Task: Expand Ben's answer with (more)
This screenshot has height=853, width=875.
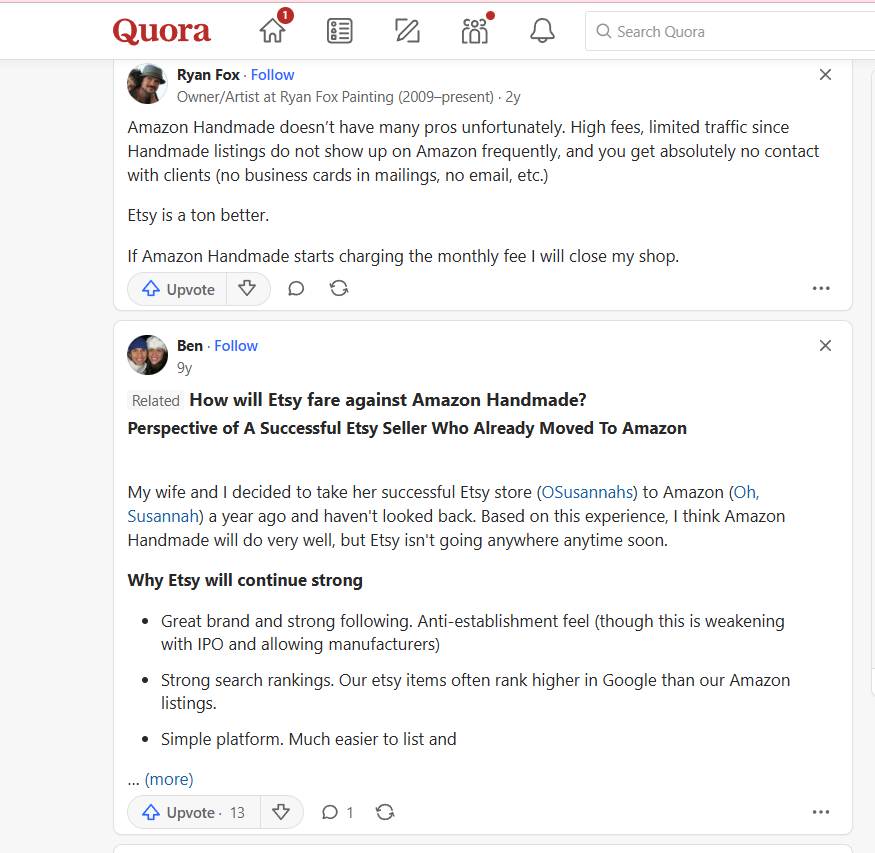Action: pos(169,779)
